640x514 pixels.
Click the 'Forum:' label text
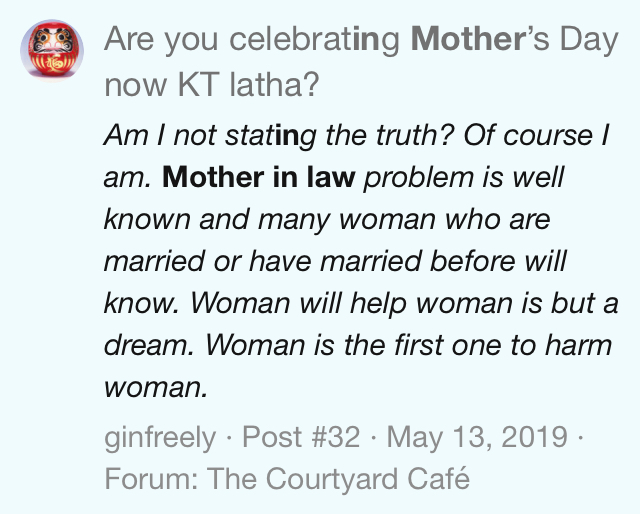pos(151,478)
